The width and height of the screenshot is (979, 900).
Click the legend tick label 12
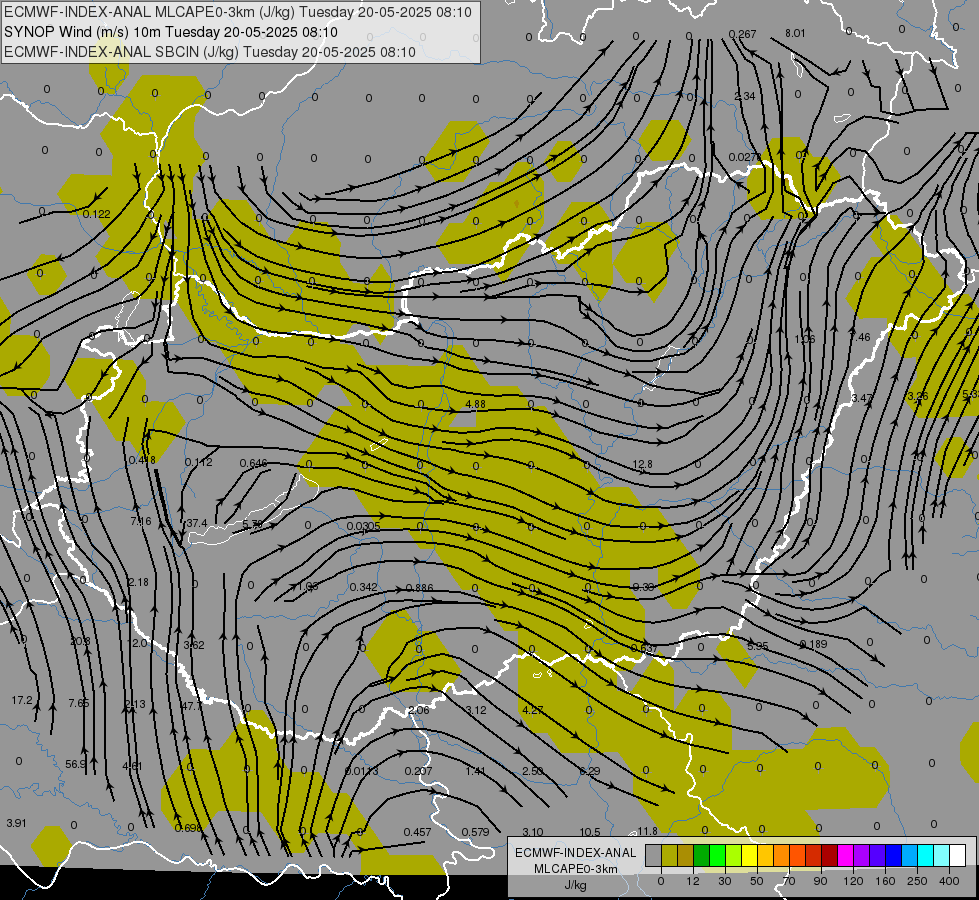click(x=692, y=881)
